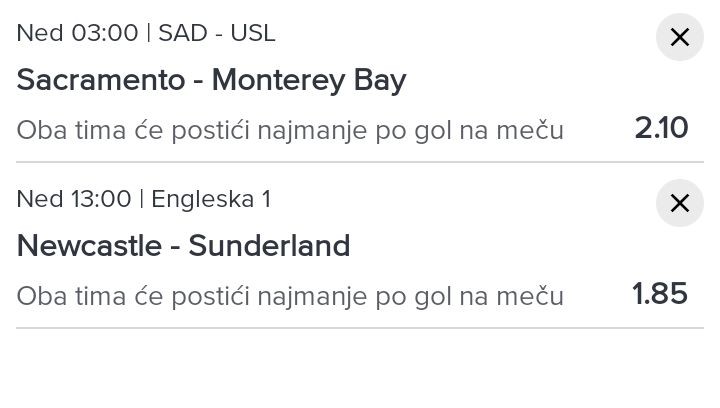The width and height of the screenshot is (720, 408).
Task: Click the 2.10 odds value
Action: coord(661,128)
